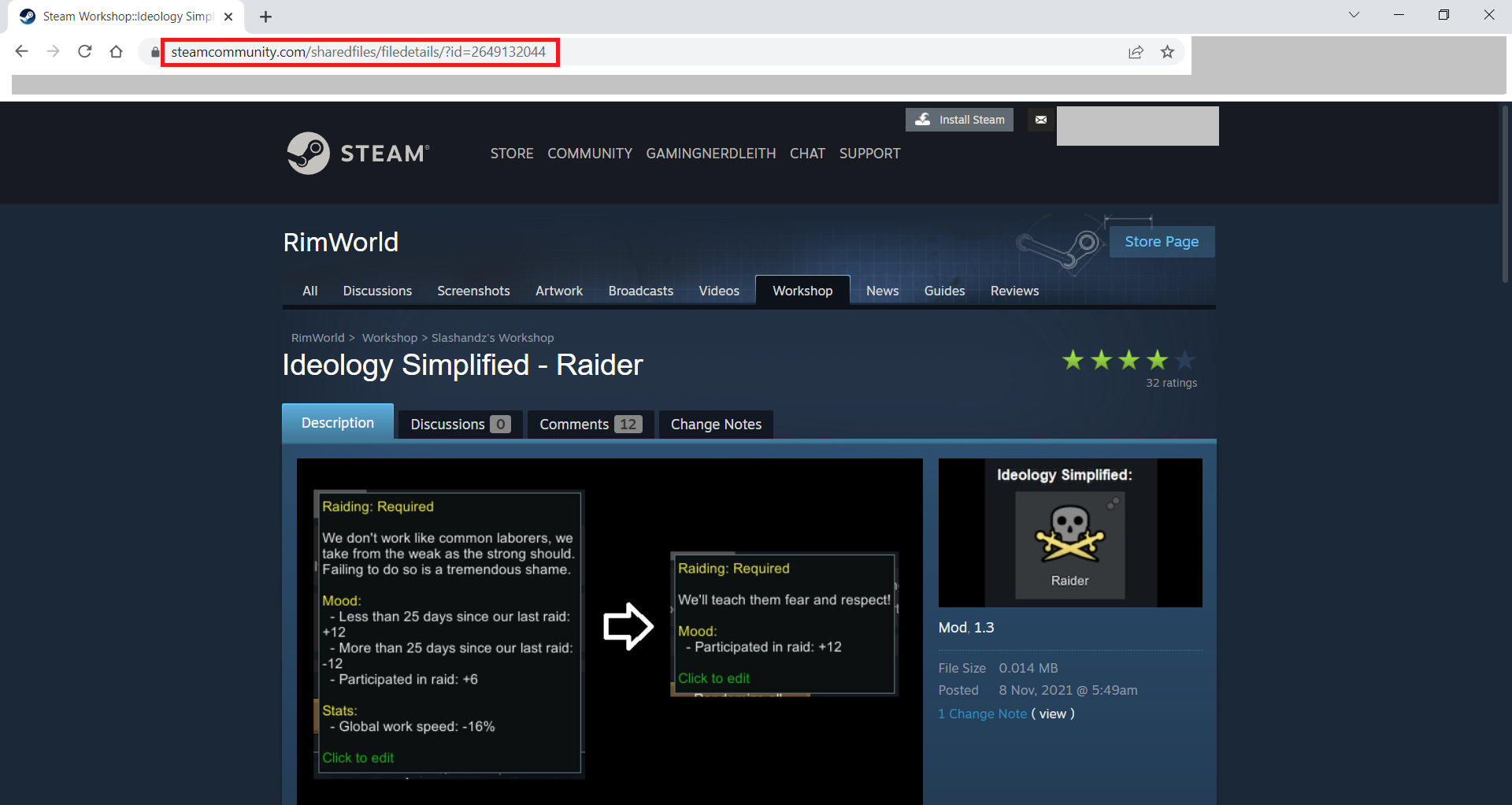Switch to the Broadcasts tab
The image size is (1512, 805).
(641, 291)
